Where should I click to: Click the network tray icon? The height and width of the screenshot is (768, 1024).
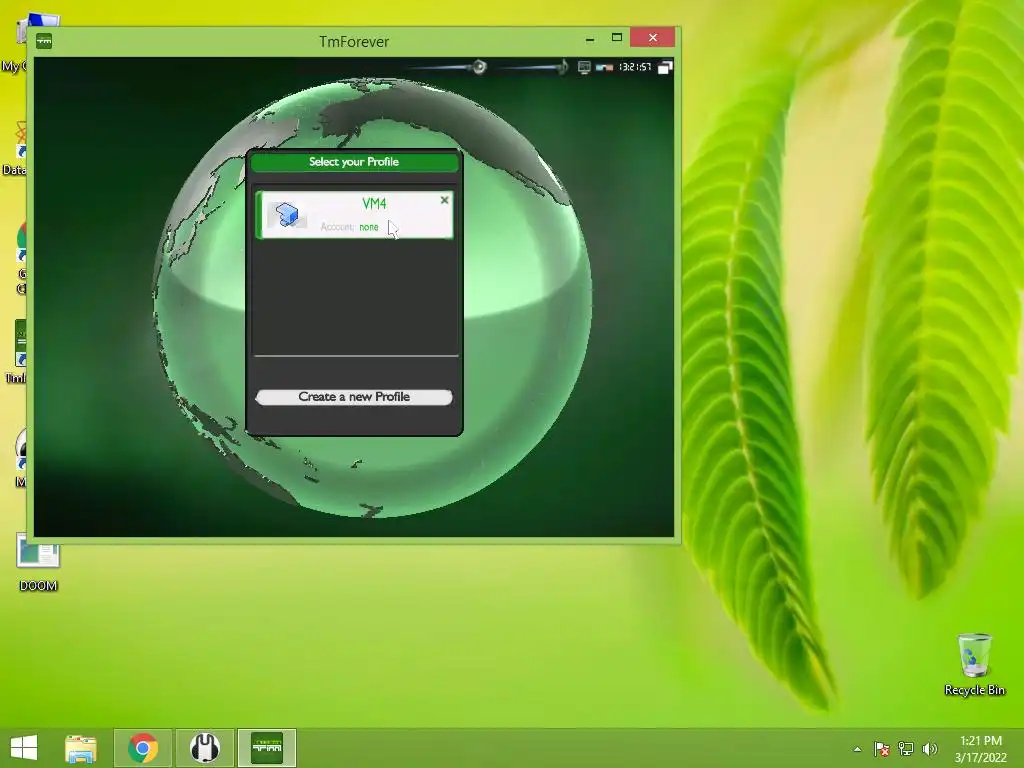(x=906, y=749)
